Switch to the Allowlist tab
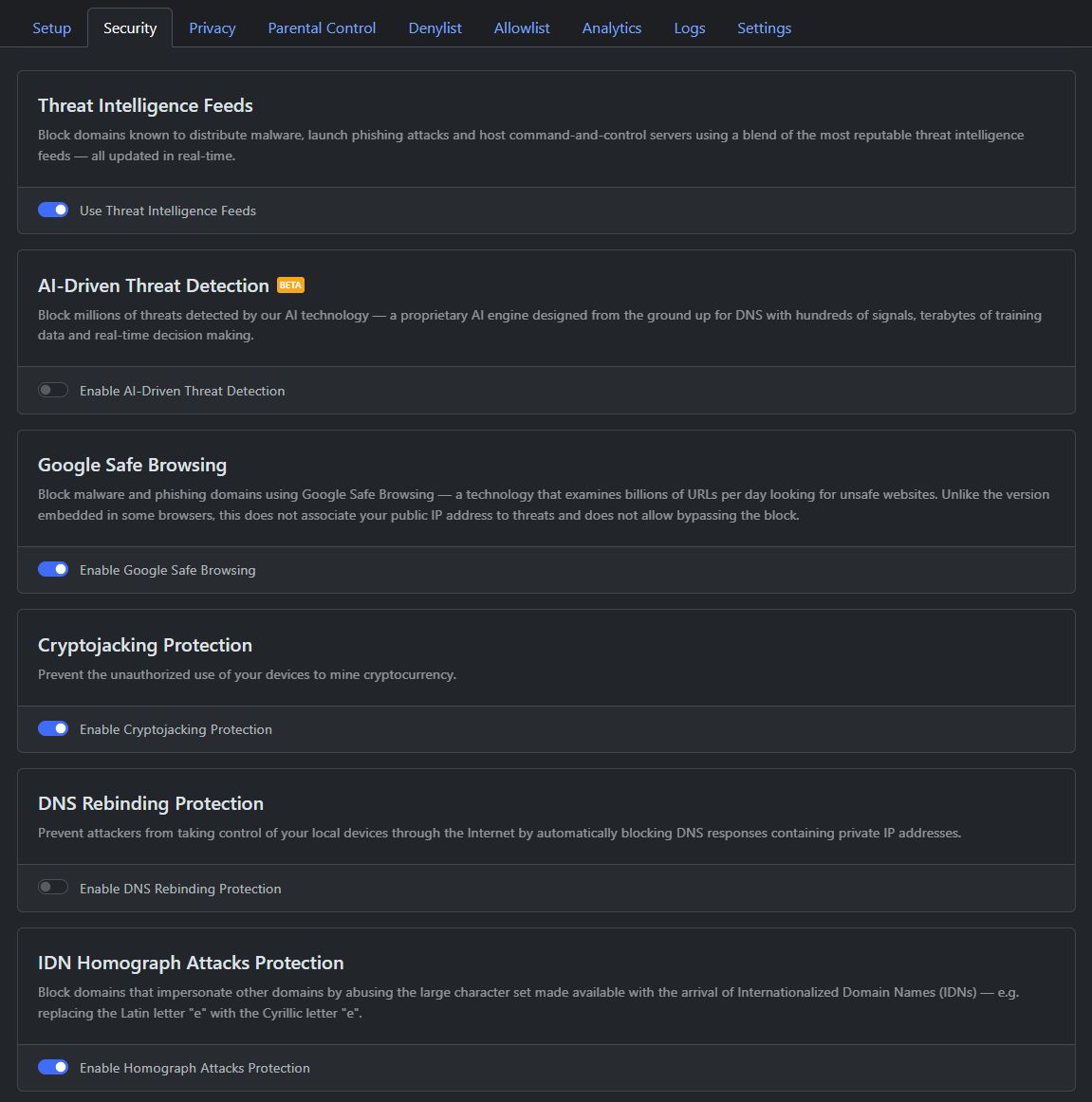The height and width of the screenshot is (1102, 1092). point(522,28)
